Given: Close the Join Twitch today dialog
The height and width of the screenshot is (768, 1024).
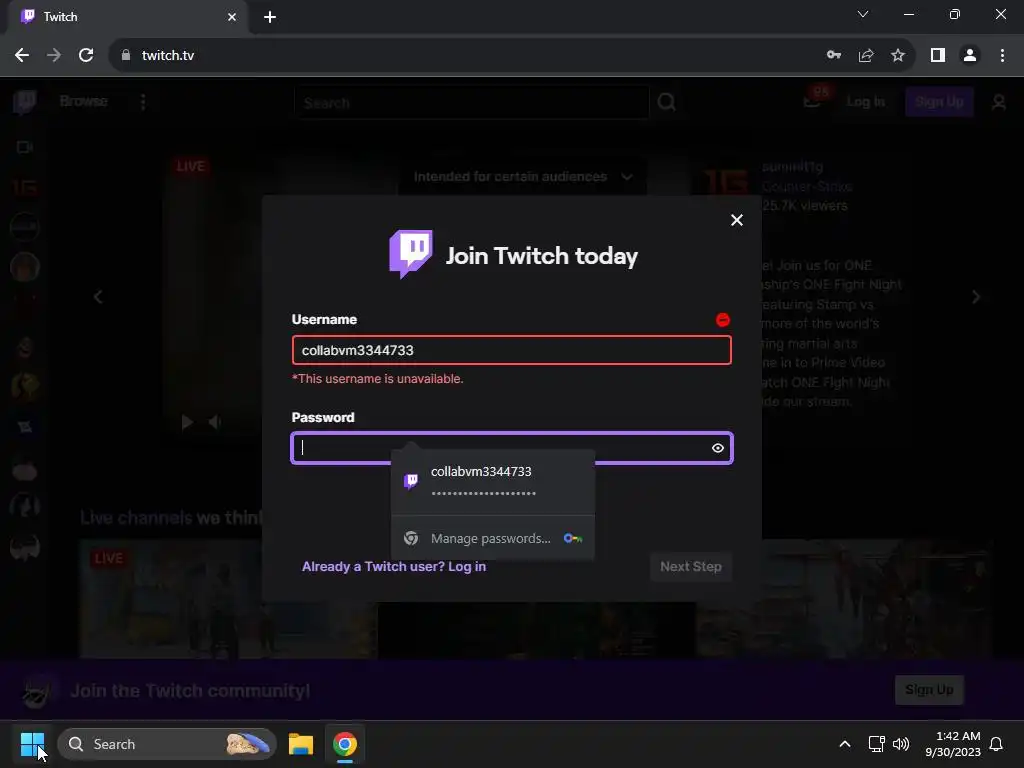Looking at the screenshot, I should [737, 220].
